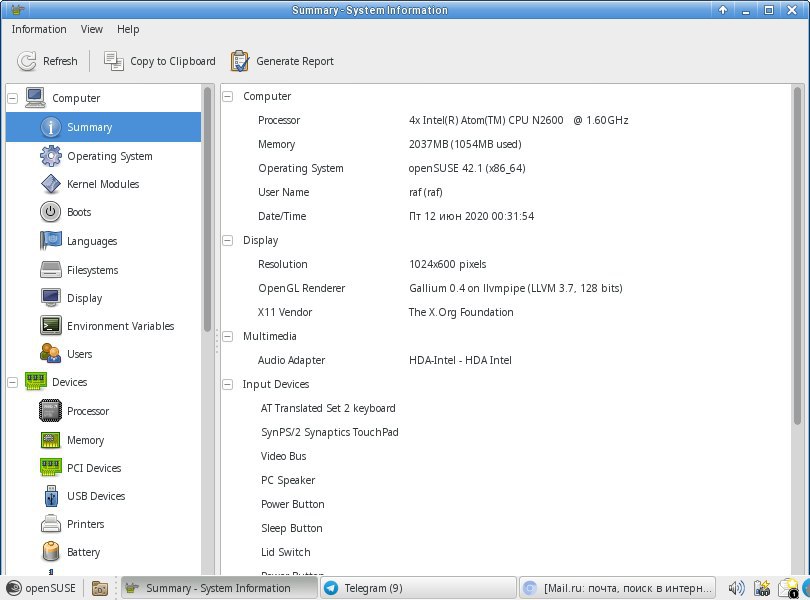Open Environment Variables terminal icon
Viewport: 810px width, 600px height.
51,326
